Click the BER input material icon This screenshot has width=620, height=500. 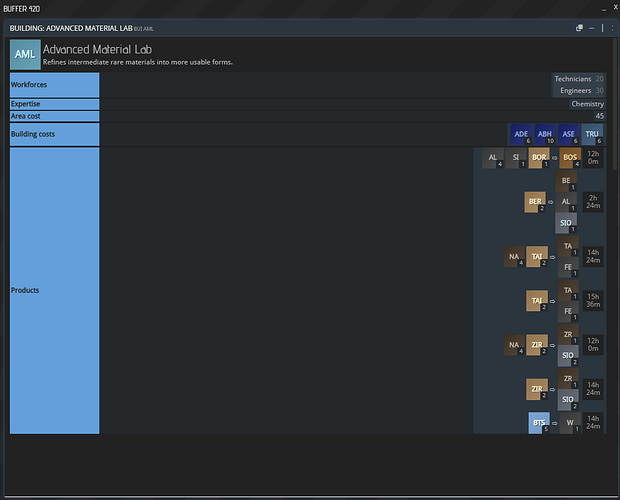(535, 202)
